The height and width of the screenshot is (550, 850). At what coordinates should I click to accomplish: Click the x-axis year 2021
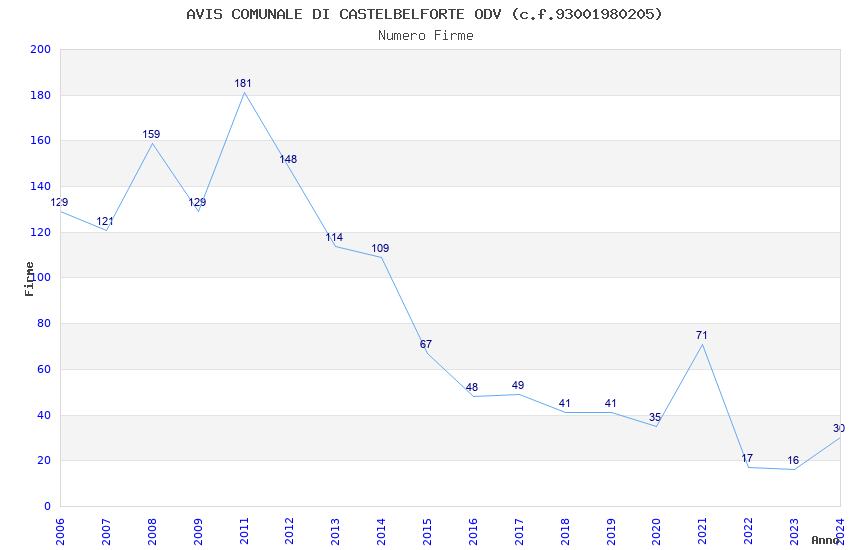click(x=703, y=532)
